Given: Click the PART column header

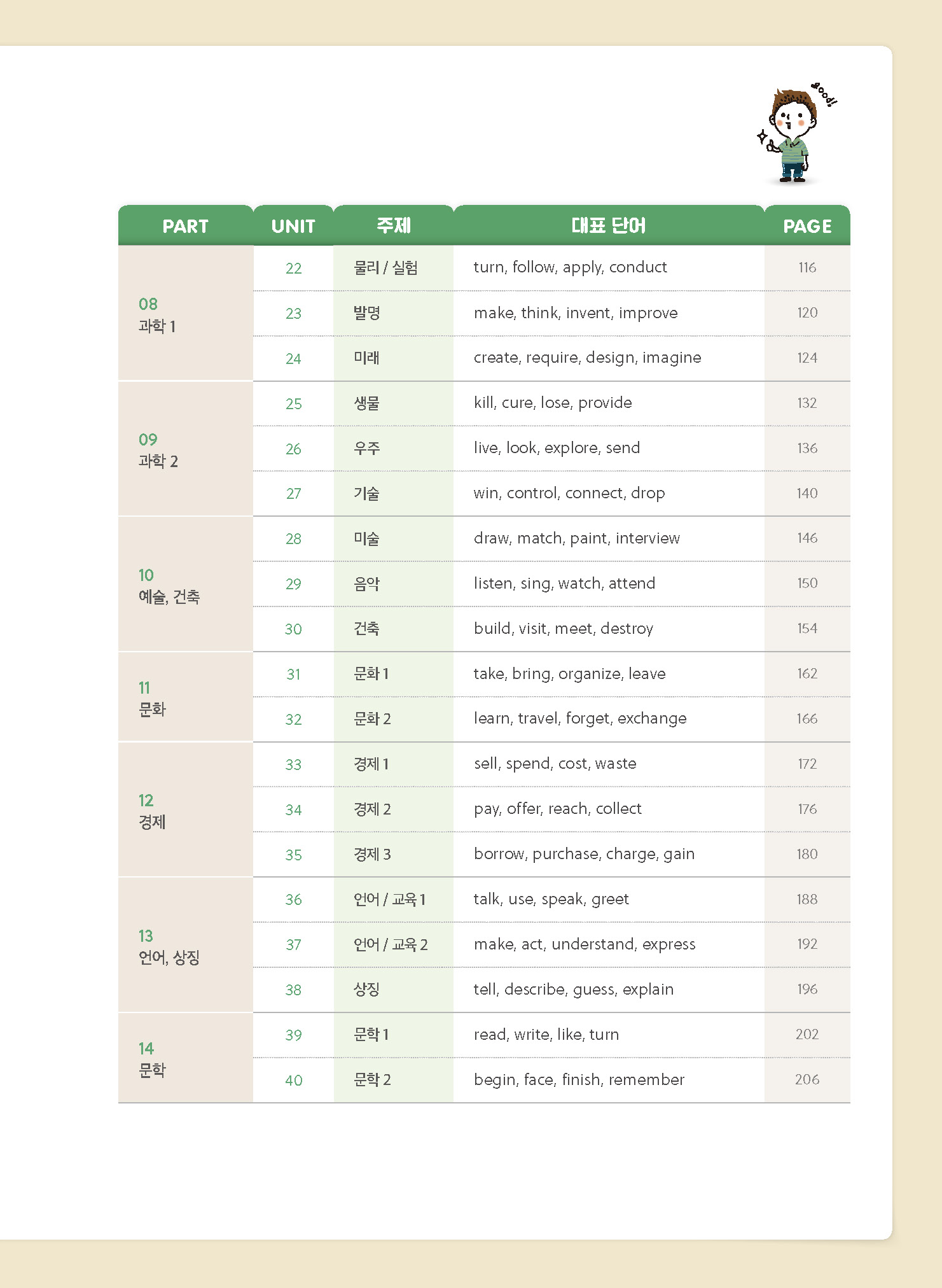Looking at the screenshot, I should 185,226.
